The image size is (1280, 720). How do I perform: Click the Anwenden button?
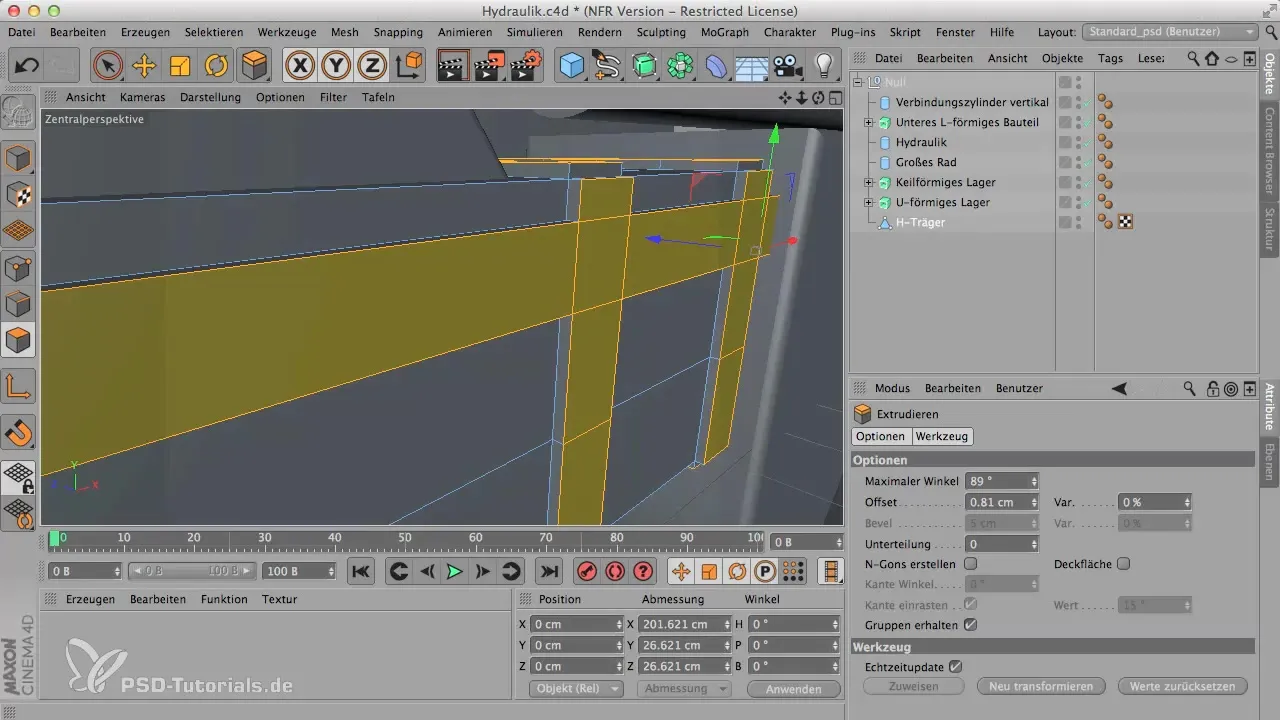pos(792,689)
